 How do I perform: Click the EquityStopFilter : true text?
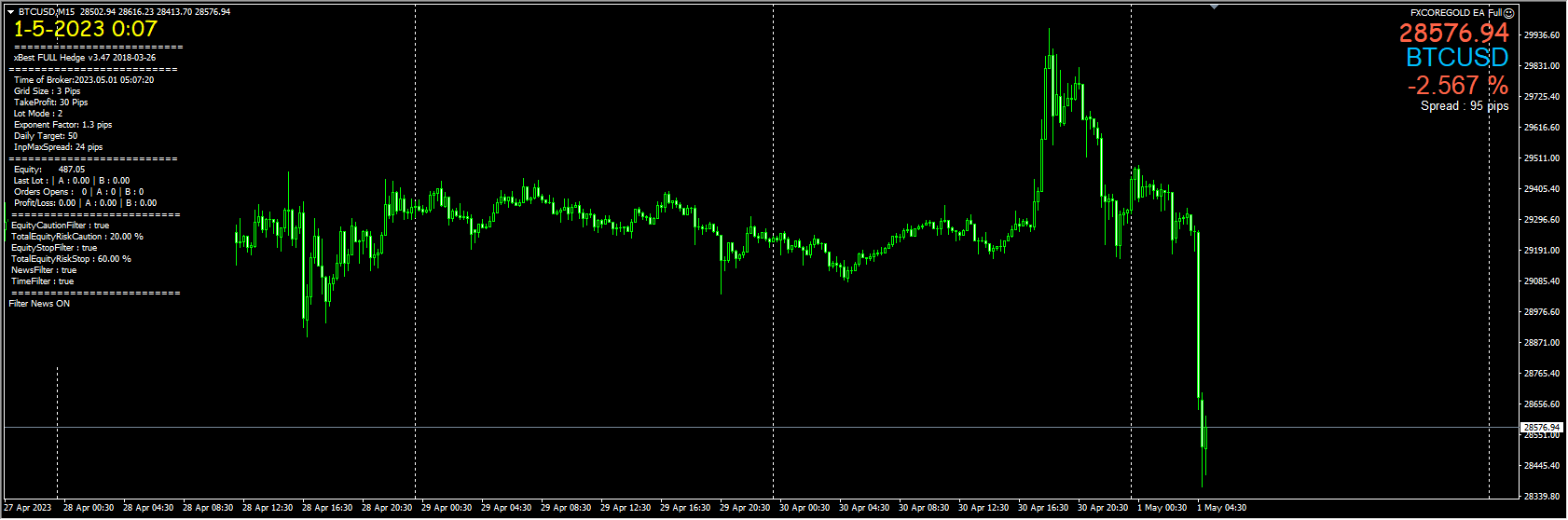[x=54, y=248]
